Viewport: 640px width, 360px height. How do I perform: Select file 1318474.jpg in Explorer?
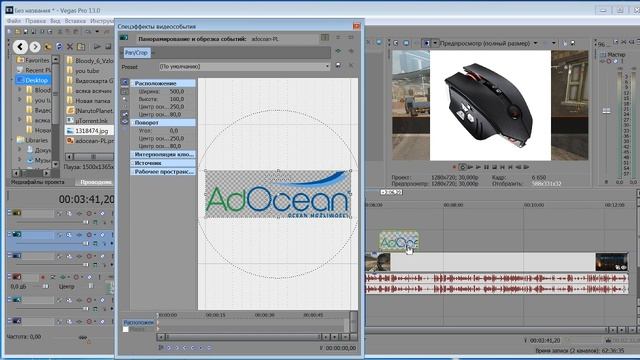(x=88, y=131)
